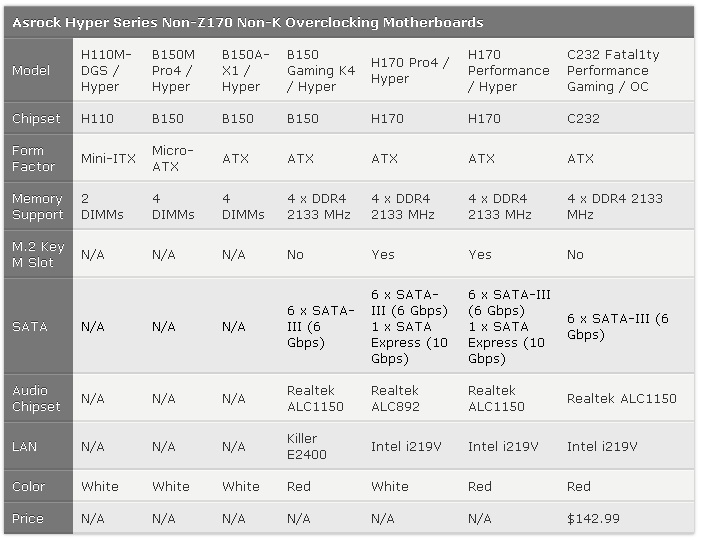Image resolution: width=701 pixels, height=541 pixels.
Task: Click the Chipset row label
Action: click(x=36, y=118)
